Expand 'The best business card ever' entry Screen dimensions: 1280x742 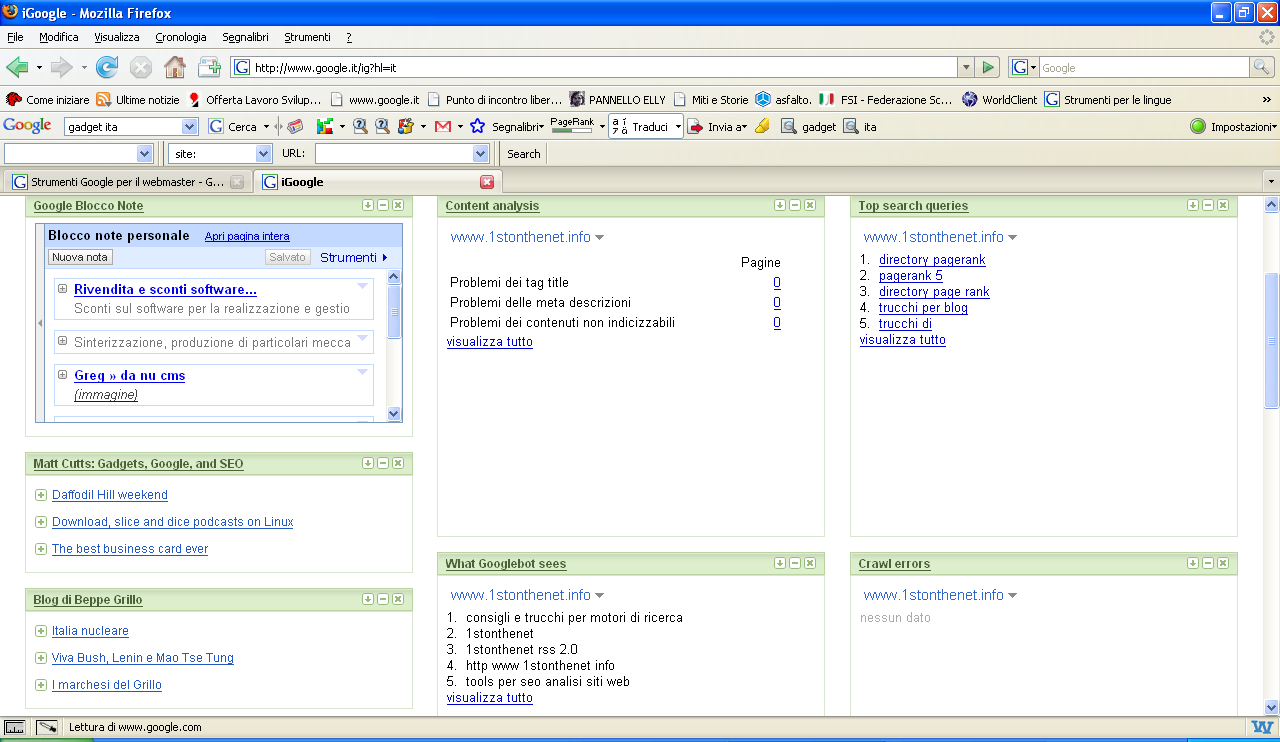click(41, 549)
